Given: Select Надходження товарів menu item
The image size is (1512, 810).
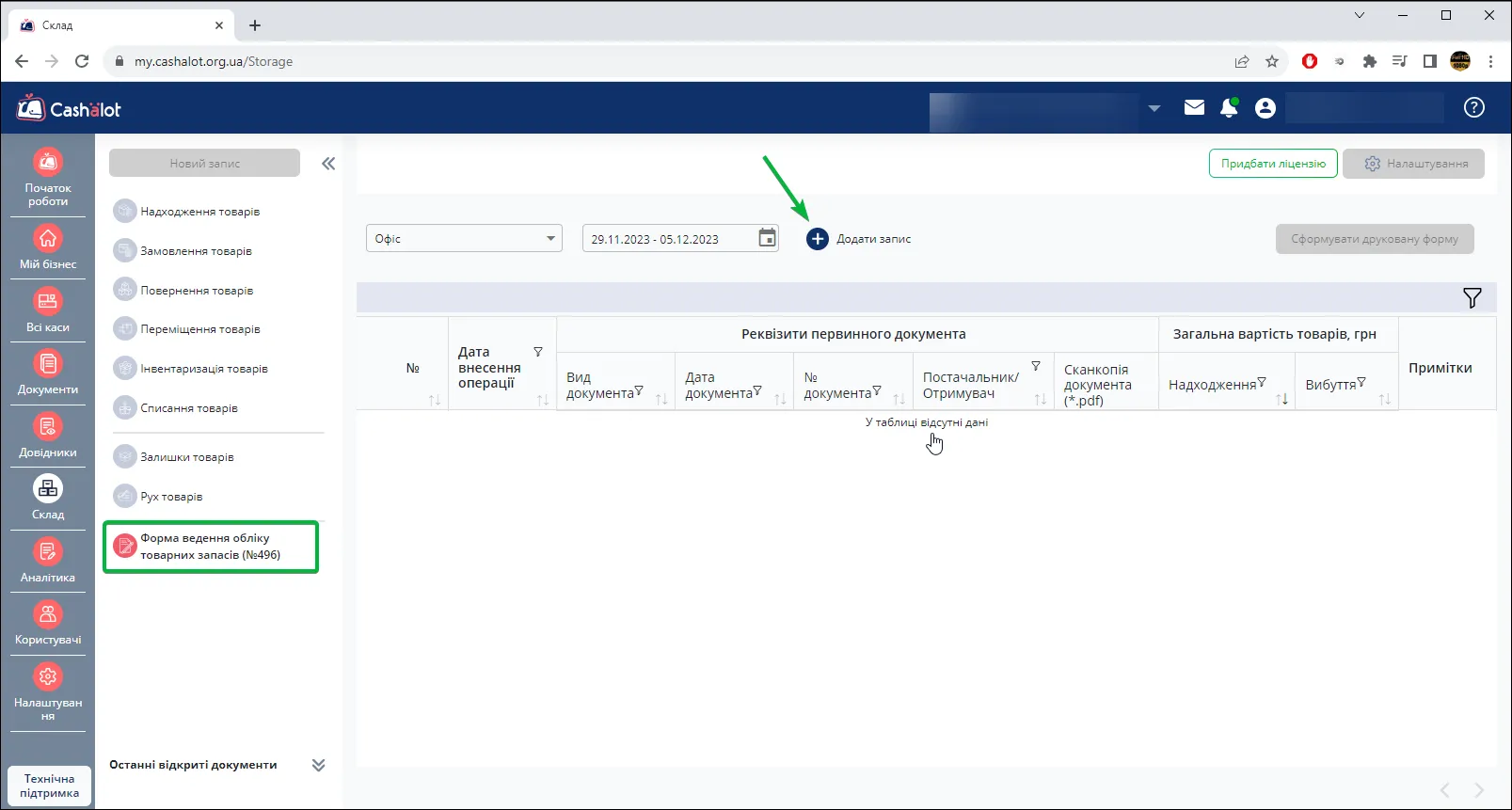Looking at the screenshot, I should [x=199, y=212].
